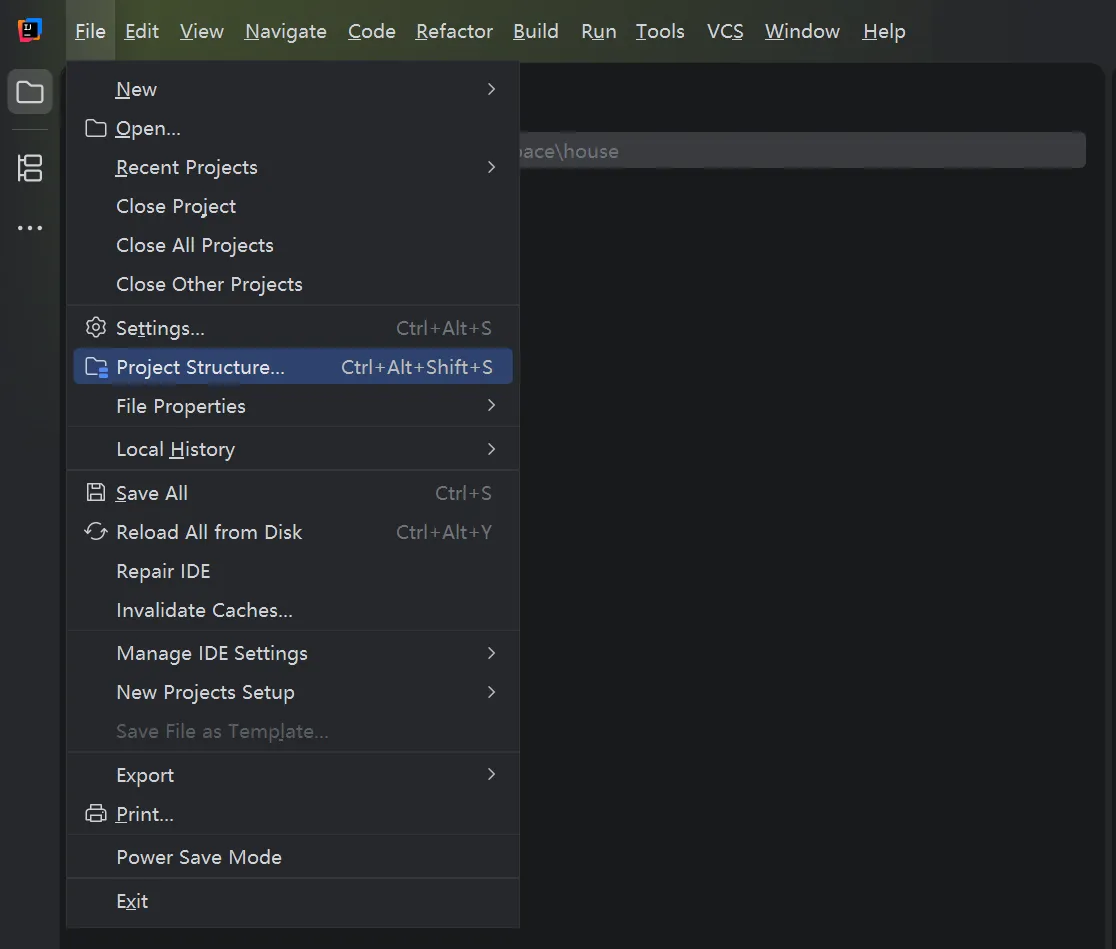Choose Print... menu item
This screenshot has width=1116, height=949.
[x=293, y=814]
